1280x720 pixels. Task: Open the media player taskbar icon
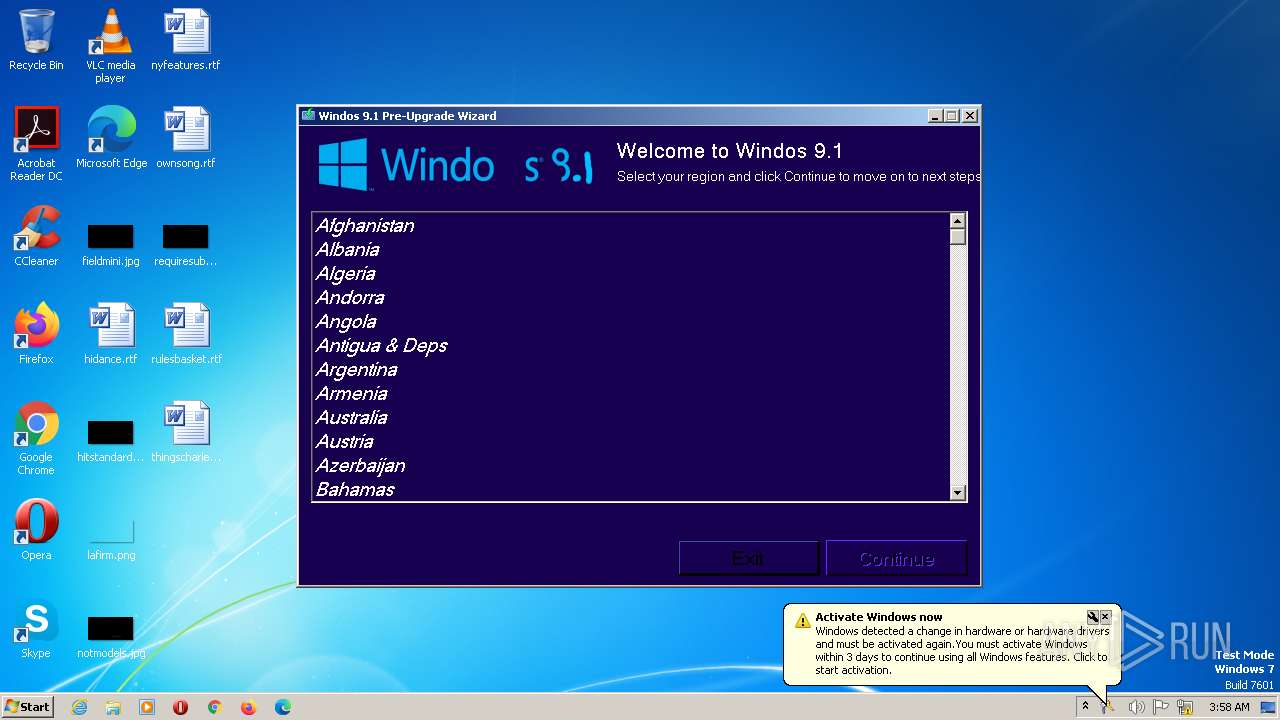[x=147, y=707]
